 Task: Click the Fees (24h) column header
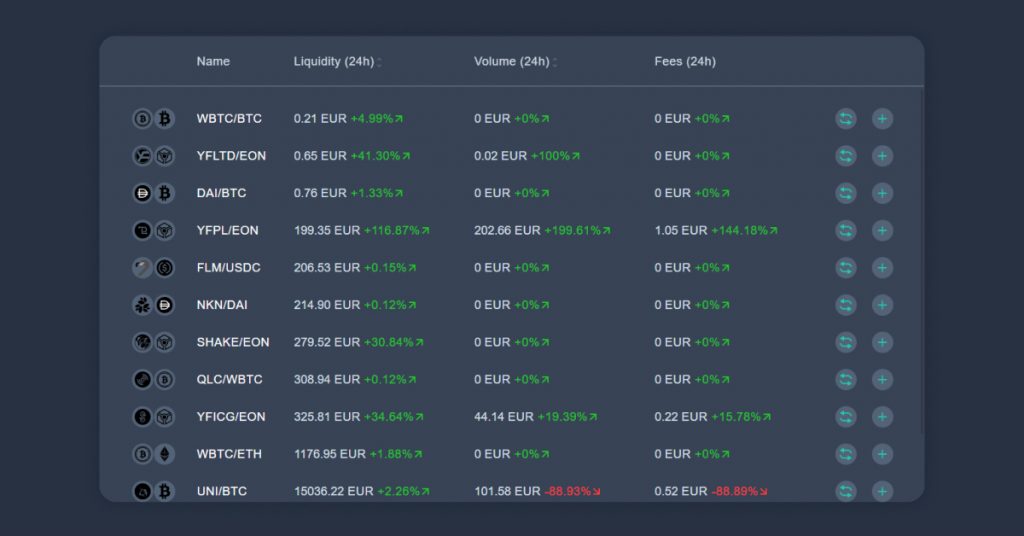click(x=685, y=61)
